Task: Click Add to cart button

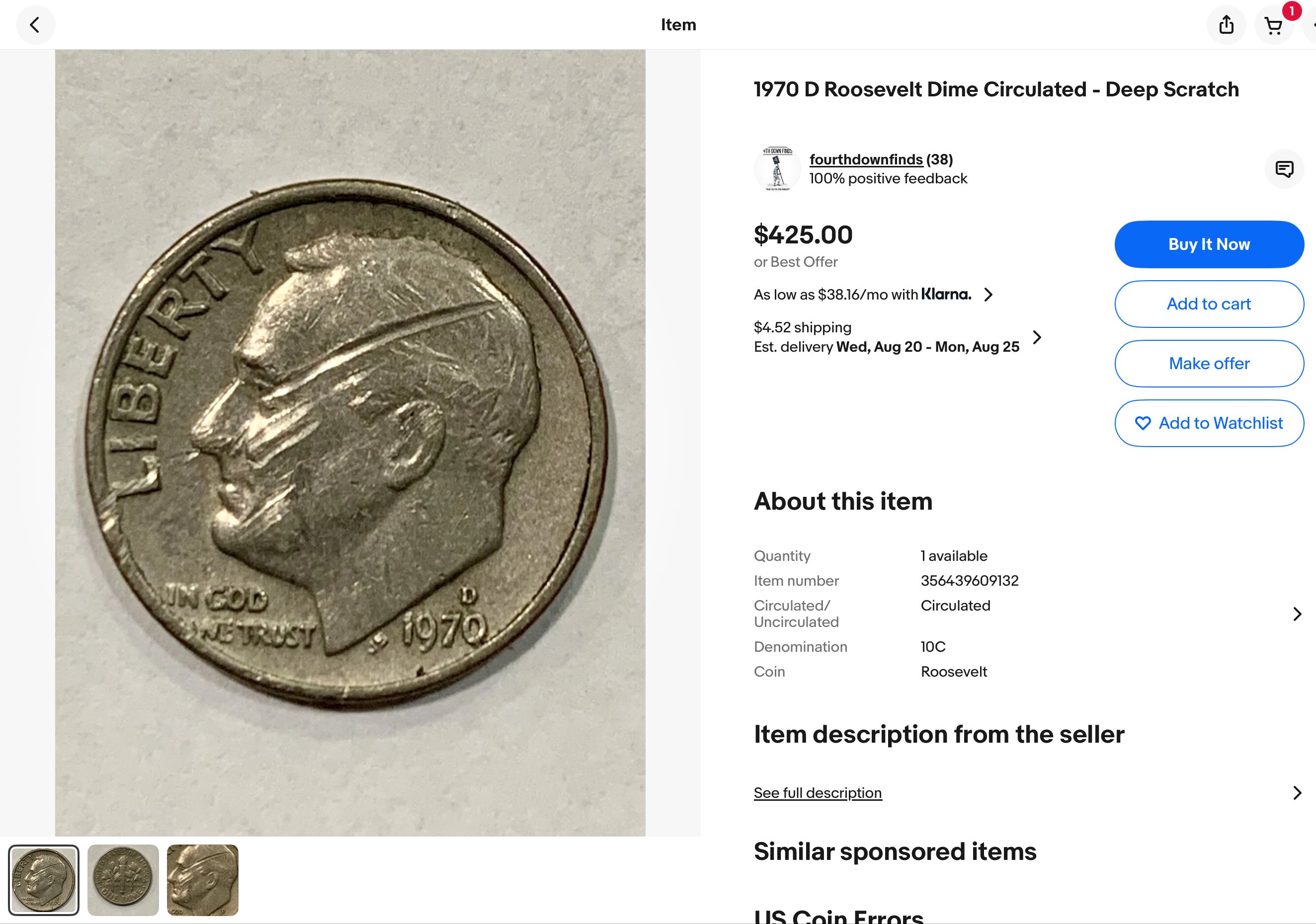Action: point(1209,304)
